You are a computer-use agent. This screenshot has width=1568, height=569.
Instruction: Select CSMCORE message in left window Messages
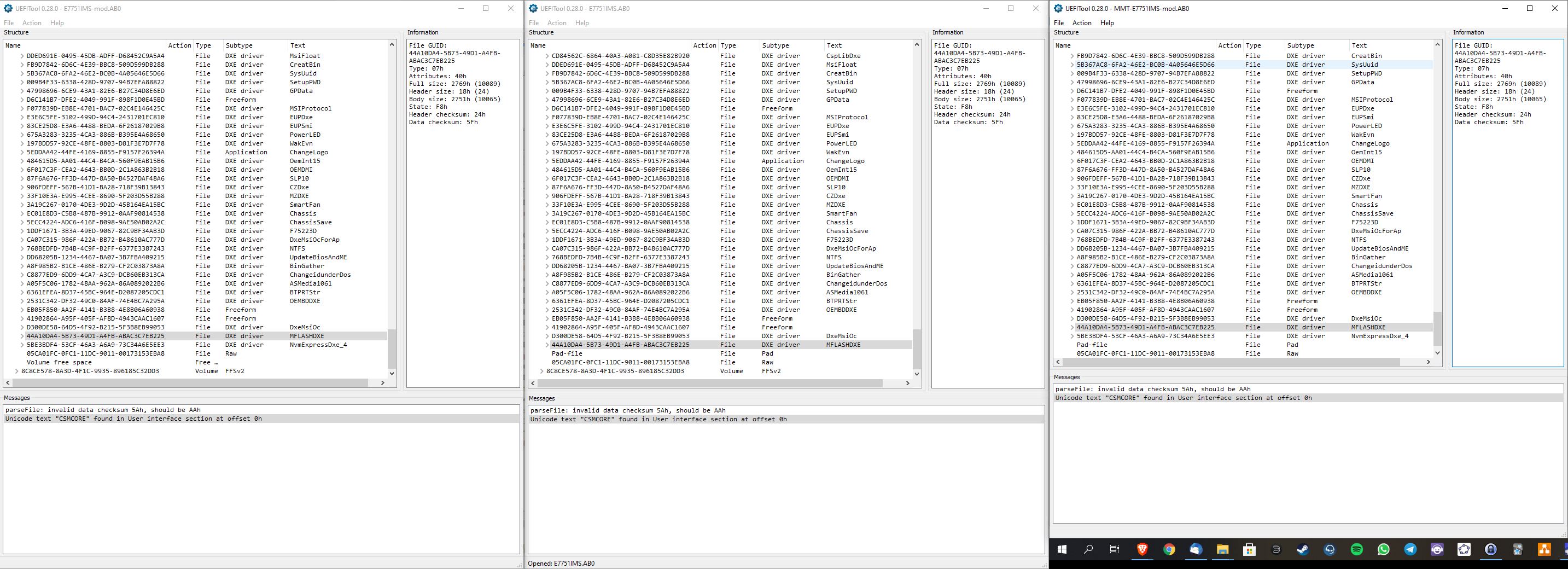tap(261, 419)
